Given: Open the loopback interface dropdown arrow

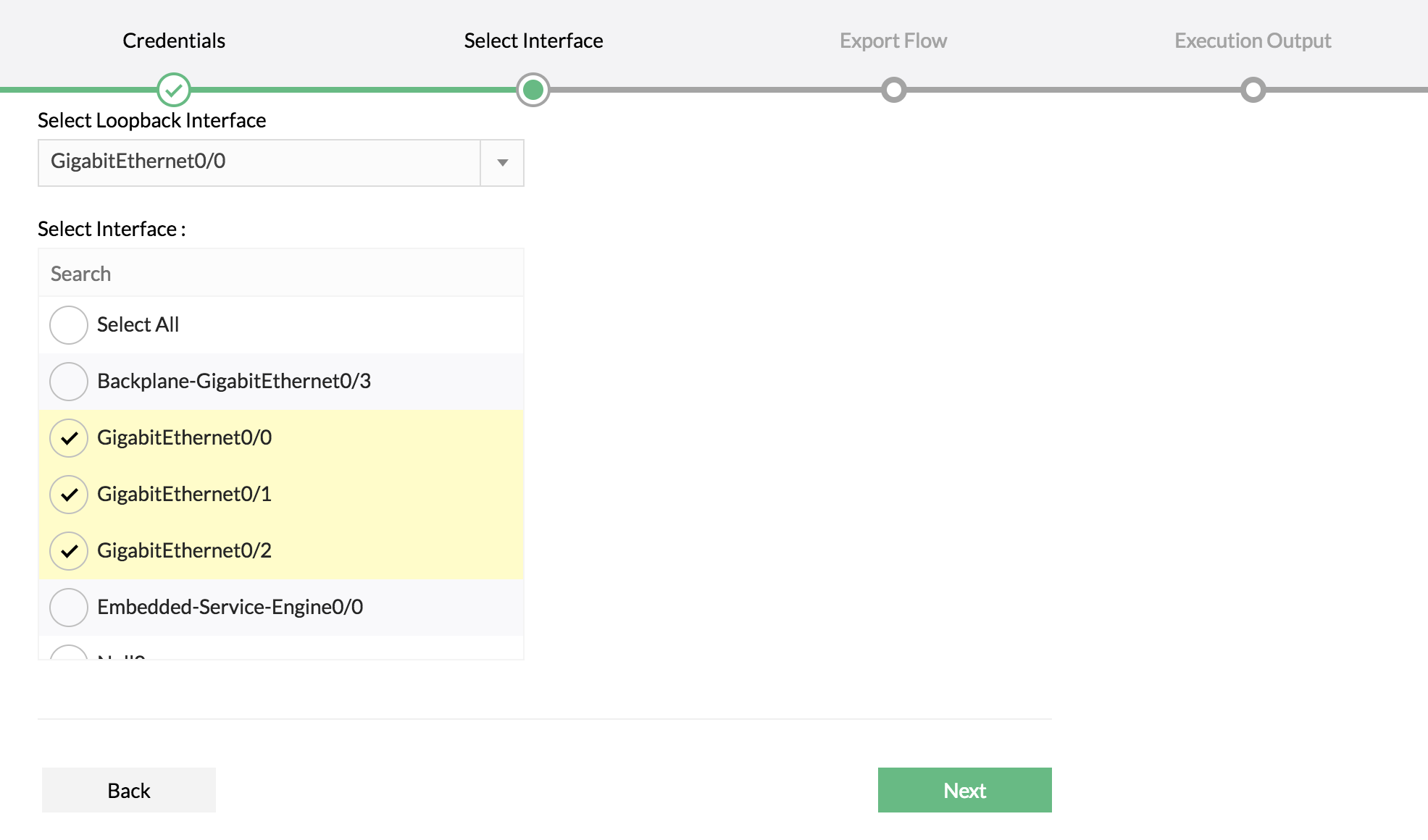Looking at the screenshot, I should coord(502,163).
